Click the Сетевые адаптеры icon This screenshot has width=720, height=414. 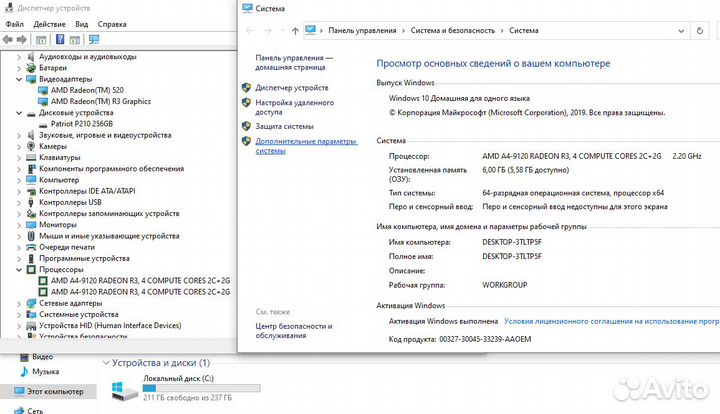point(31,303)
